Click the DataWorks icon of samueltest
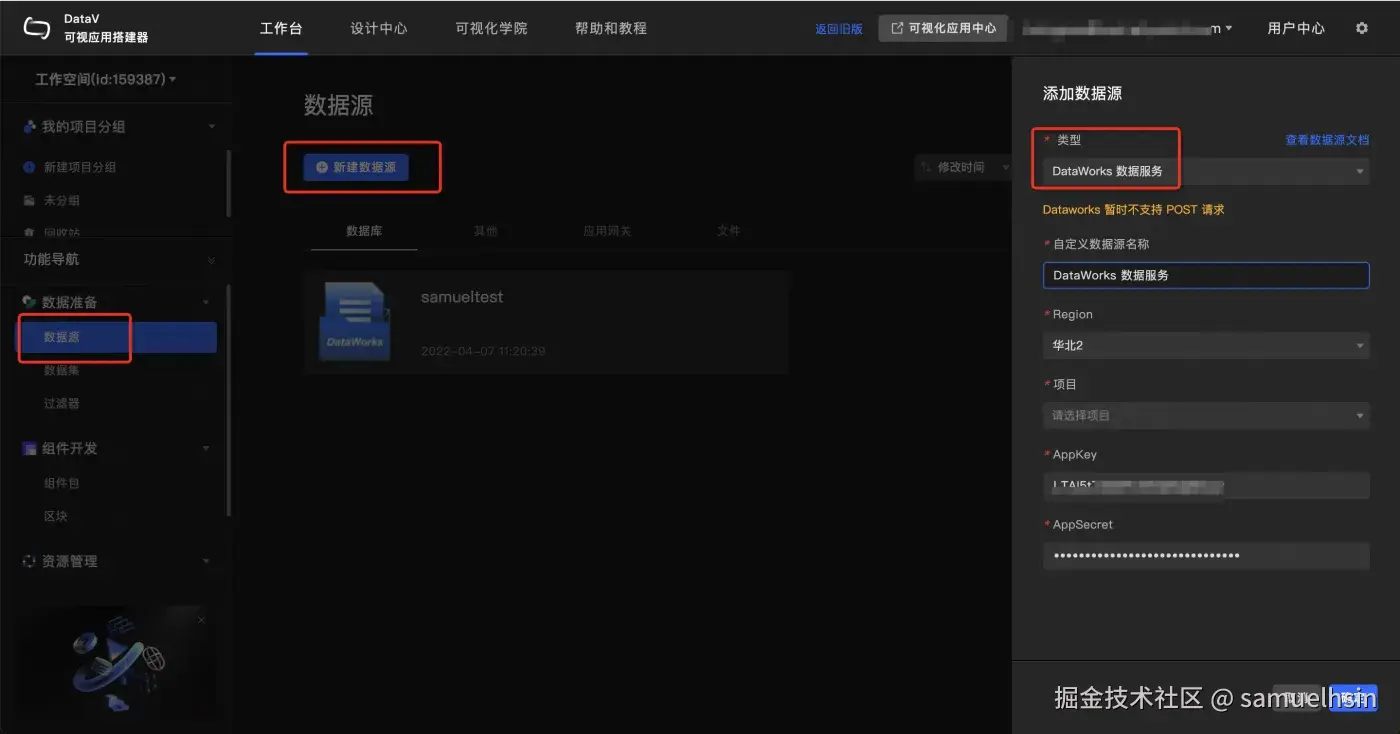 coord(354,321)
